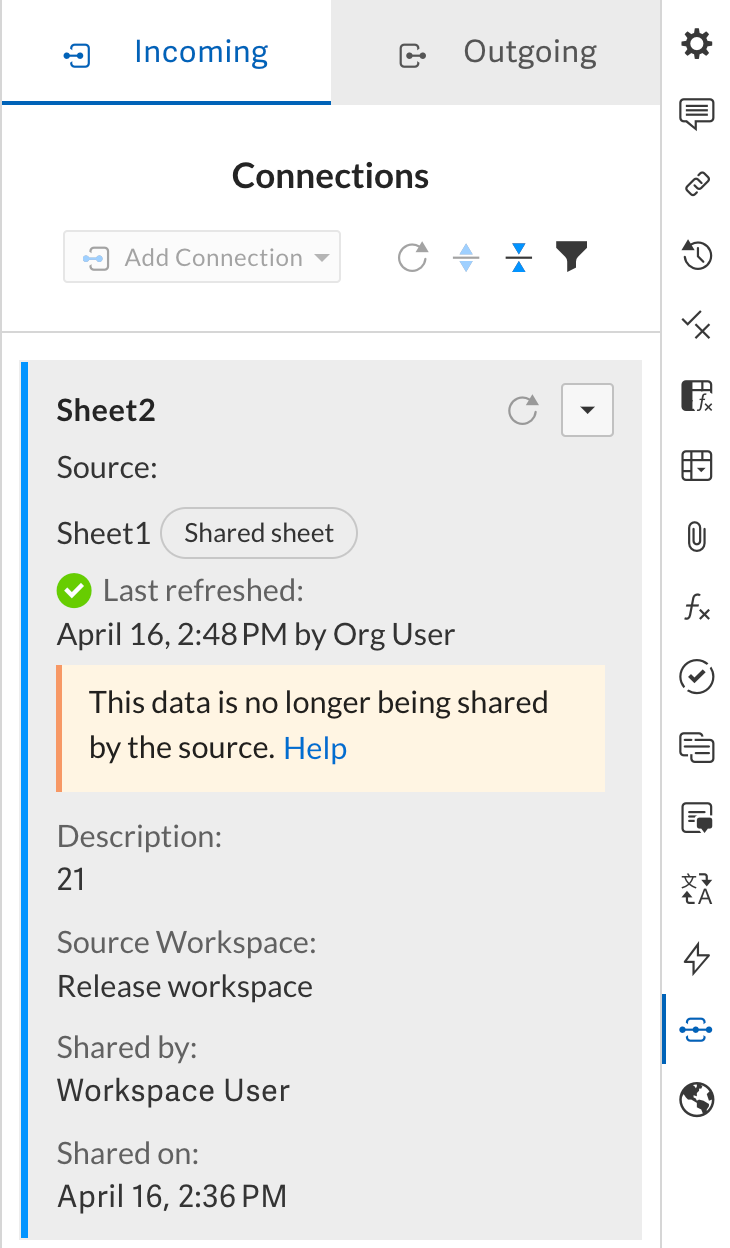
Task: Open the comments panel icon
Action: click(696, 114)
